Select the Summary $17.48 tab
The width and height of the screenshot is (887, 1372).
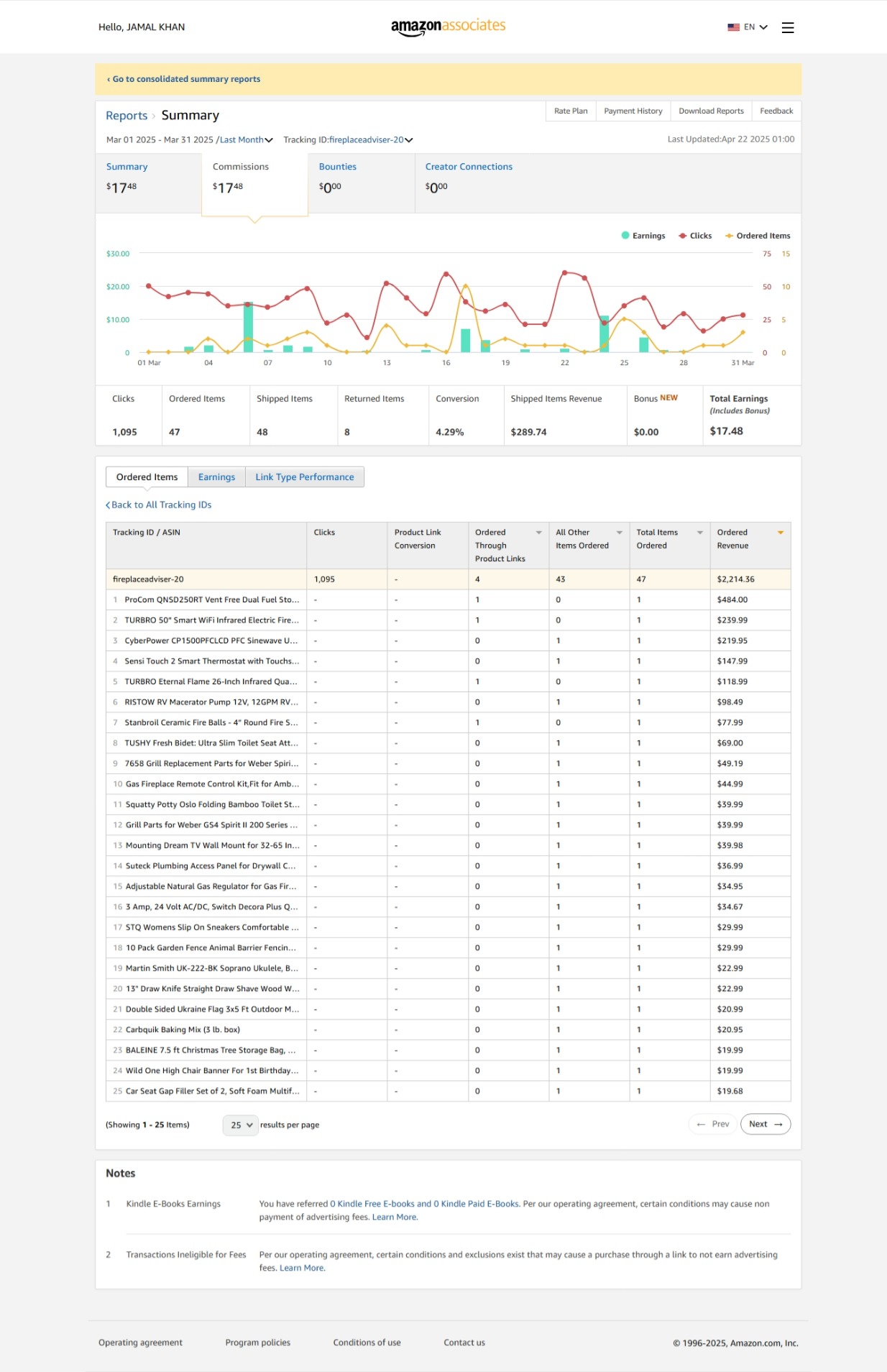tap(149, 183)
